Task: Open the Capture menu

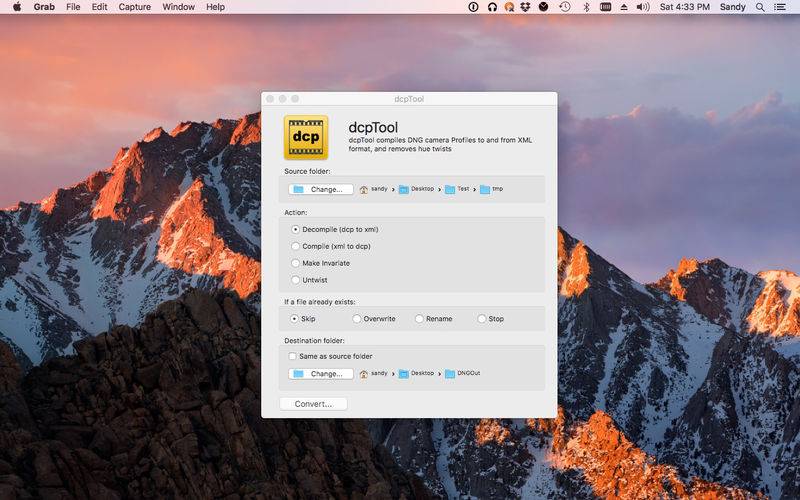Action: (x=135, y=7)
